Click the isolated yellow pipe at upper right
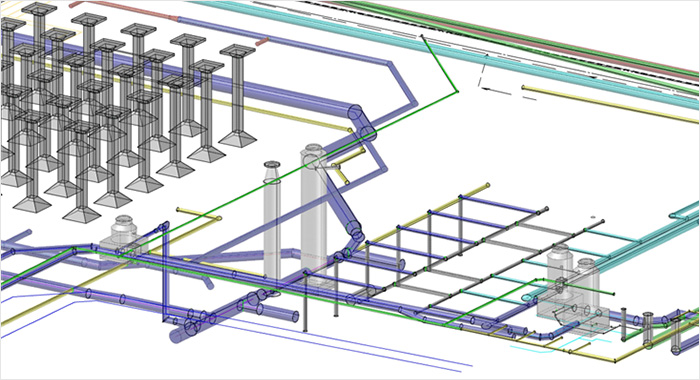Image resolution: width=700 pixels, height=380 pixels. pyautogui.click(x=610, y=104)
